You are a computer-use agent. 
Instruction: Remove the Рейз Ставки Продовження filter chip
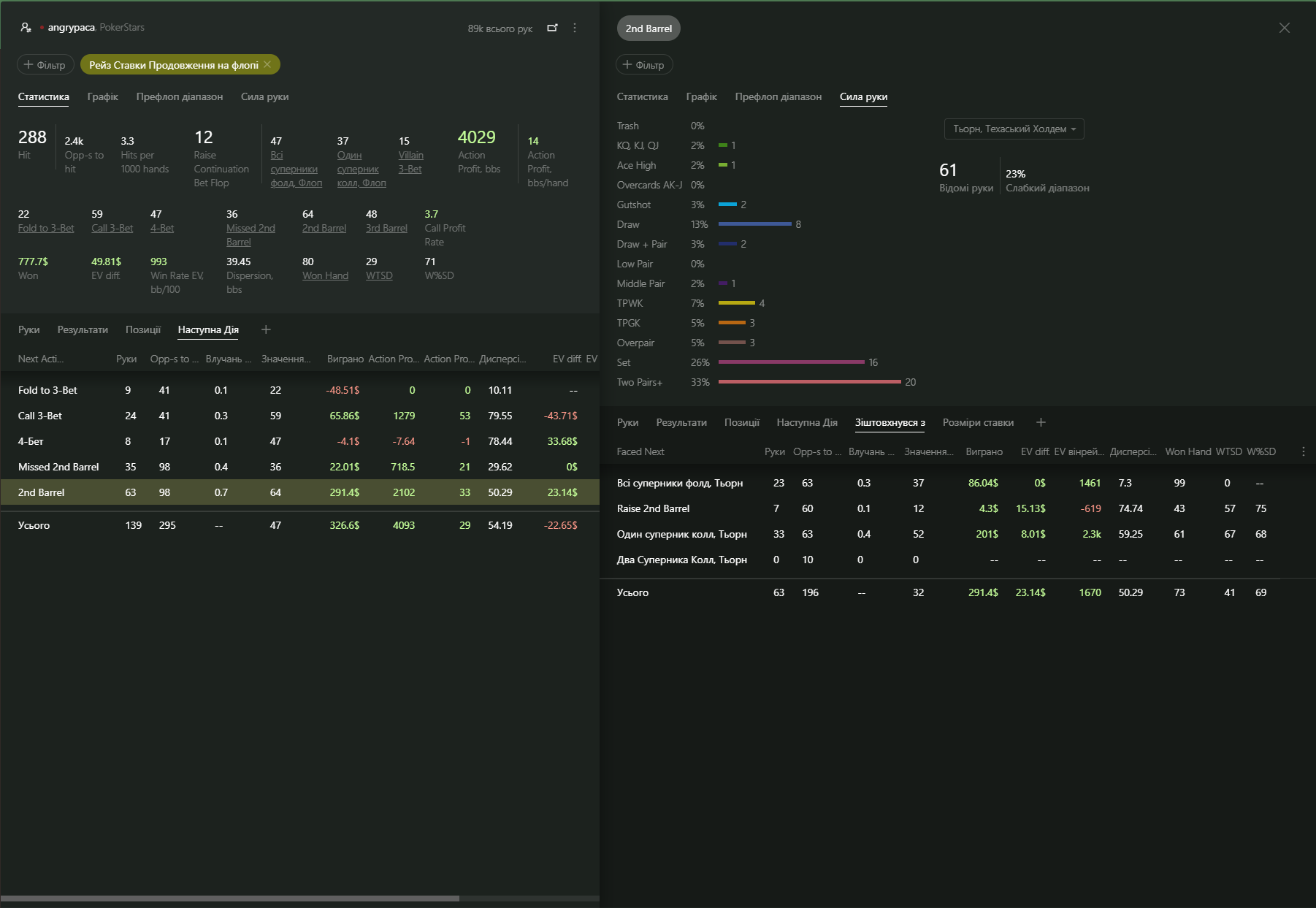click(x=267, y=64)
